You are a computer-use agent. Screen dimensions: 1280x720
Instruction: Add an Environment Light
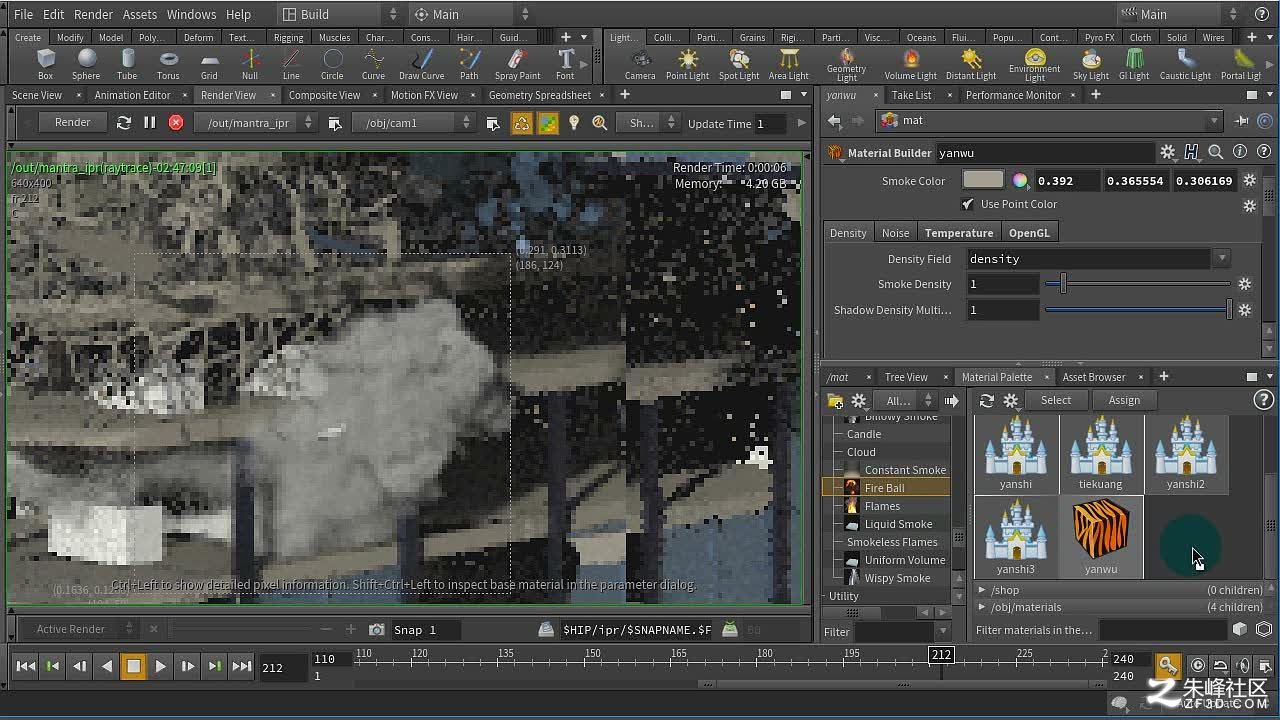tap(1035, 65)
